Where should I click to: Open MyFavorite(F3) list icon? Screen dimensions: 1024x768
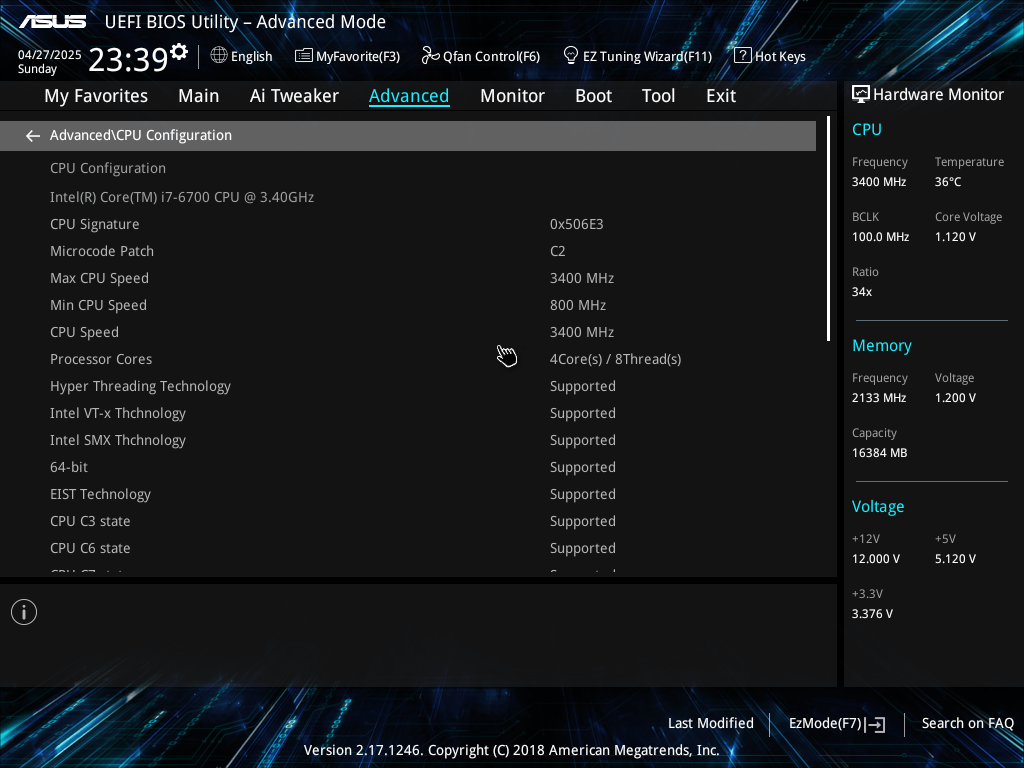[304, 56]
